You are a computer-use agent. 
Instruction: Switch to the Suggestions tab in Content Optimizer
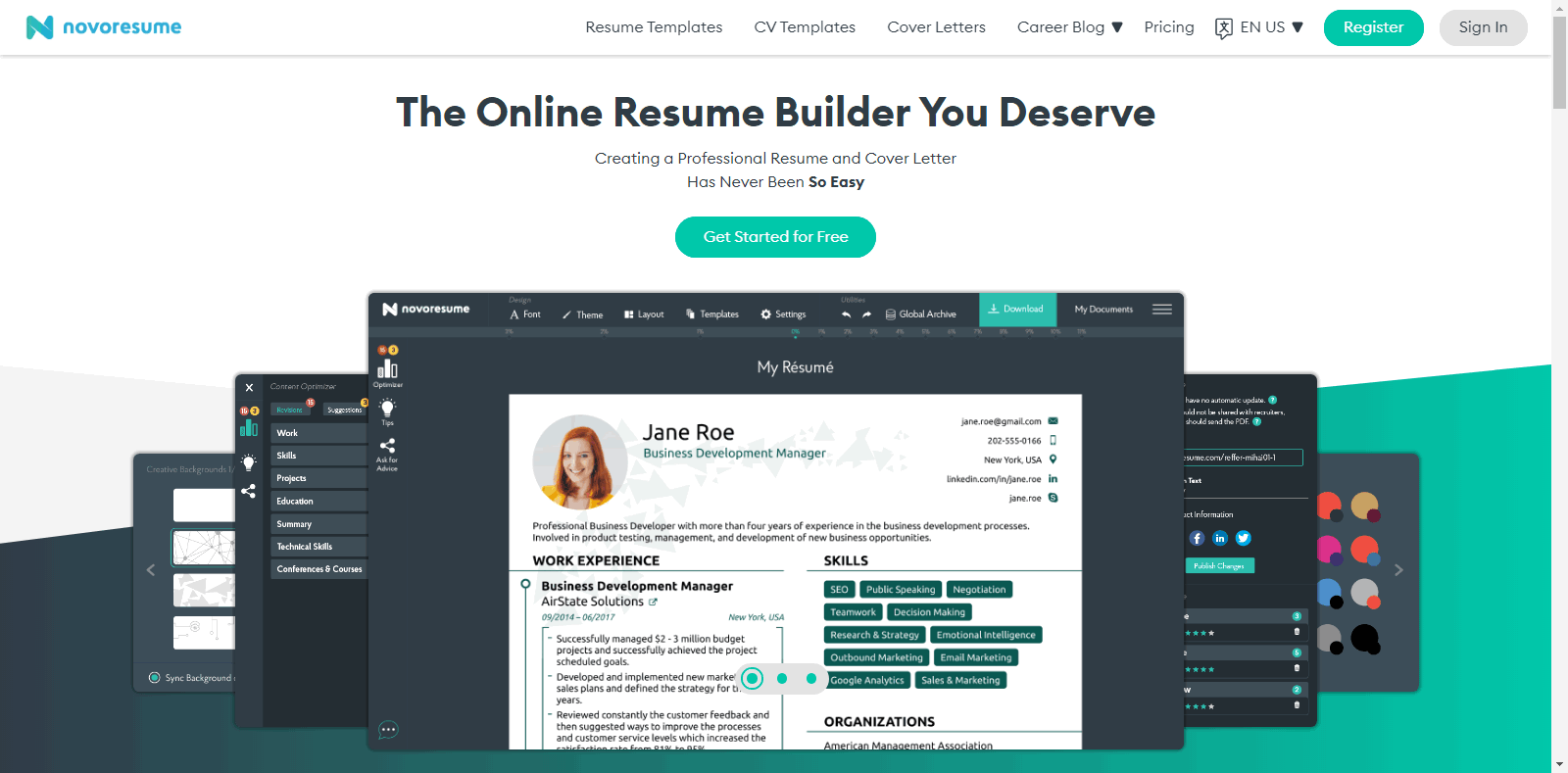[x=344, y=410]
